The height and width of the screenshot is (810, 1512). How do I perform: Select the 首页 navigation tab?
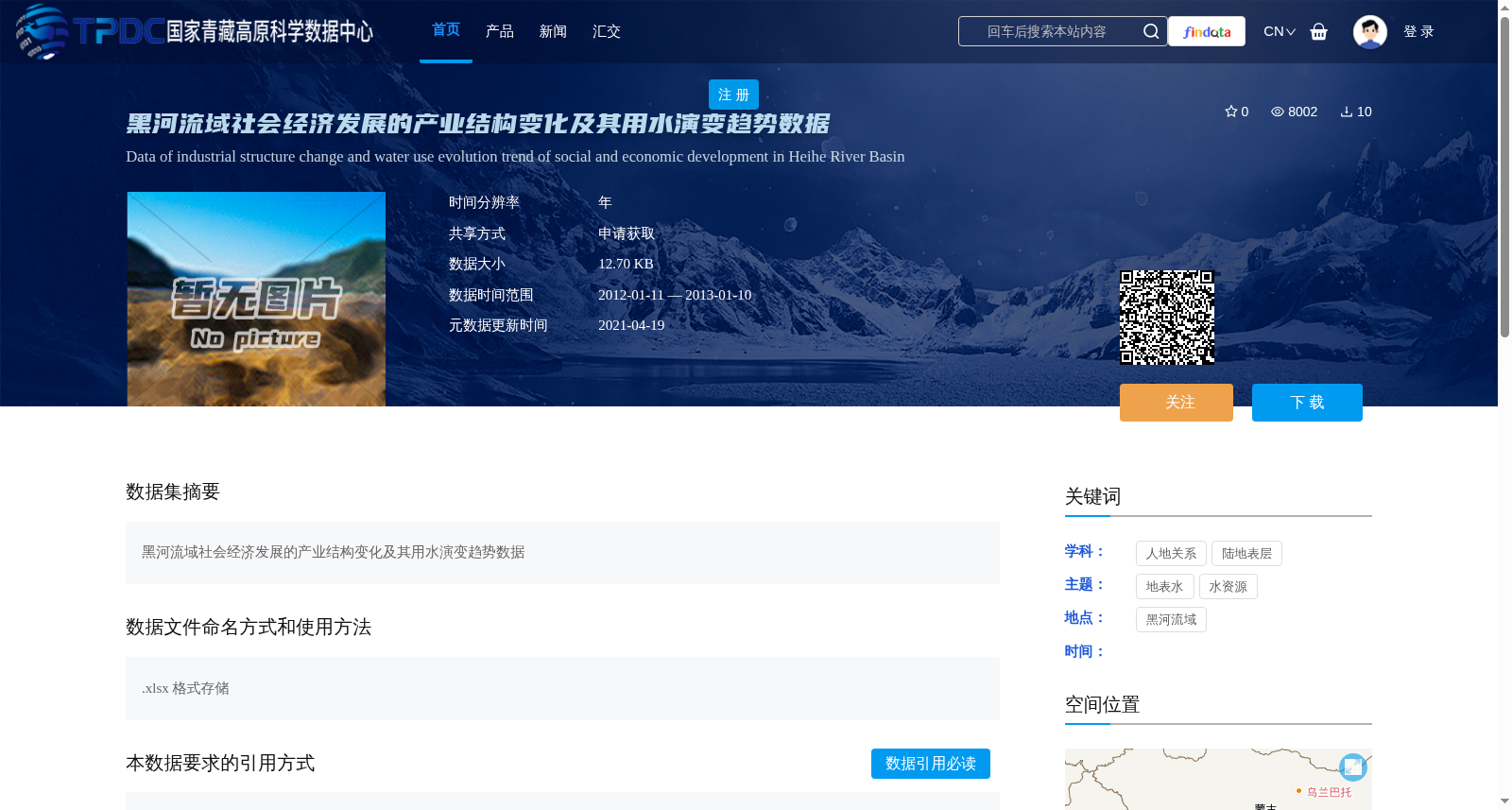(446, 30)
